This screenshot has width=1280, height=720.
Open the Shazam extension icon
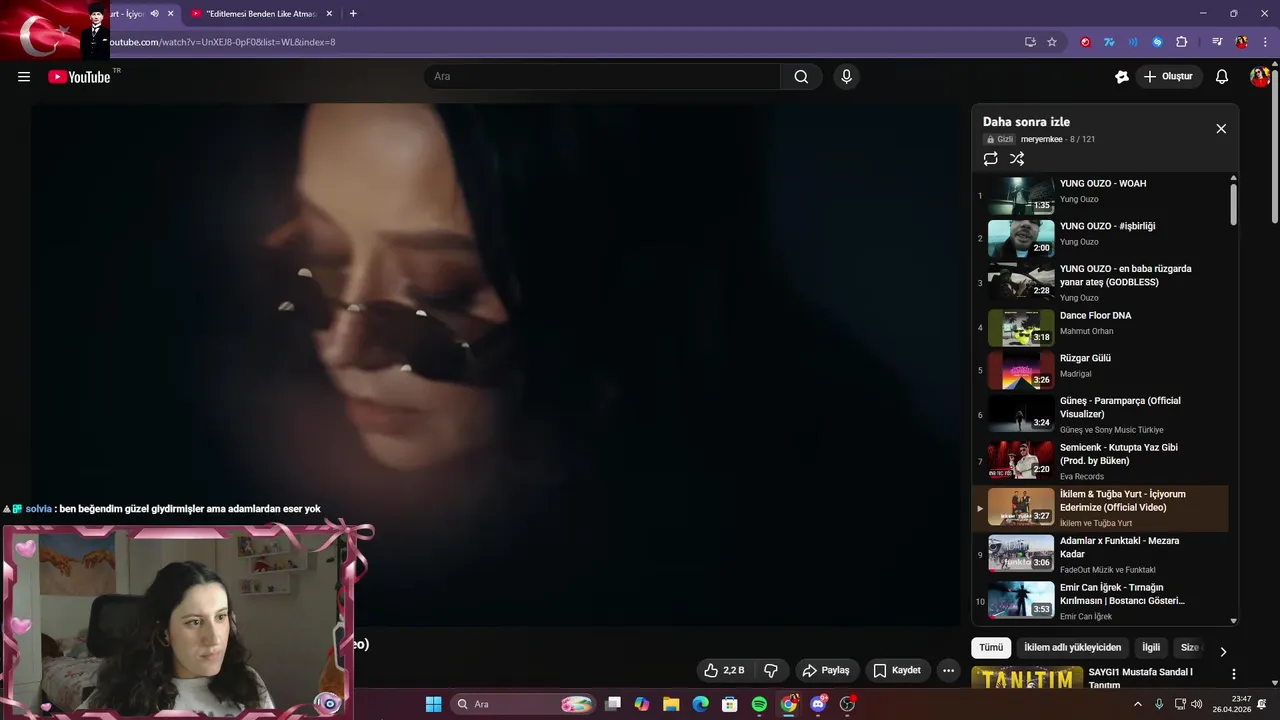pyautogui.click(x=1157, y=42)
